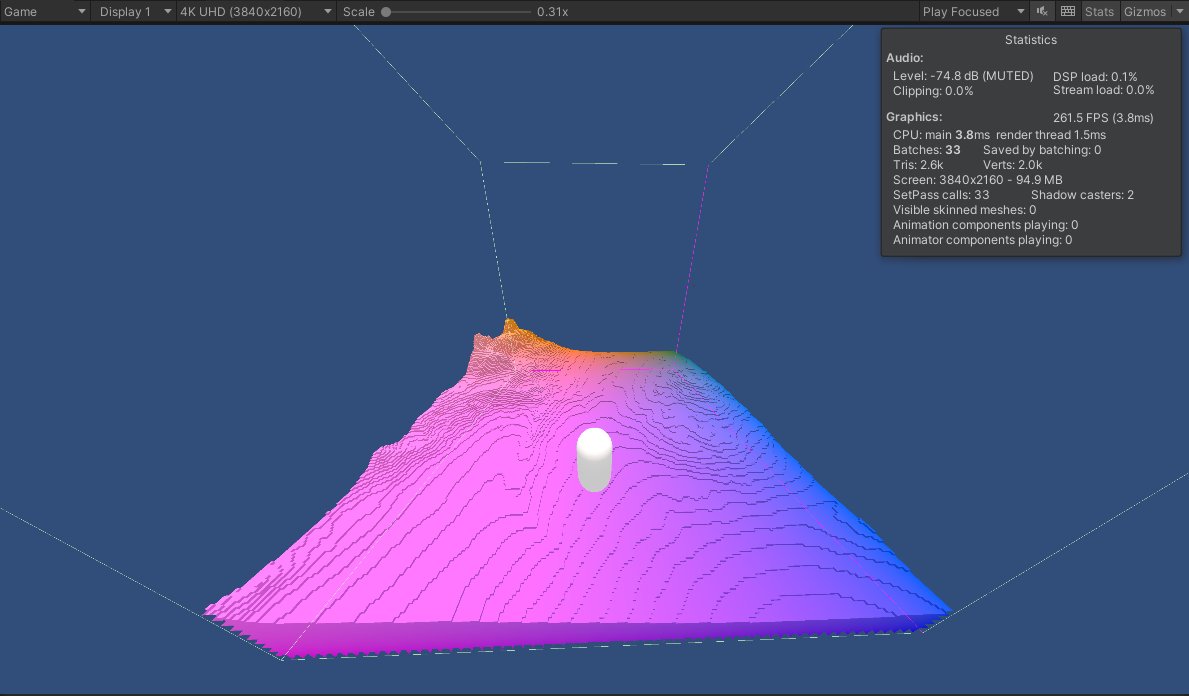This screenshot has height=696, width=1189.
Task: Click the Saved by batching: 0 text
Action: [1042, 149]
